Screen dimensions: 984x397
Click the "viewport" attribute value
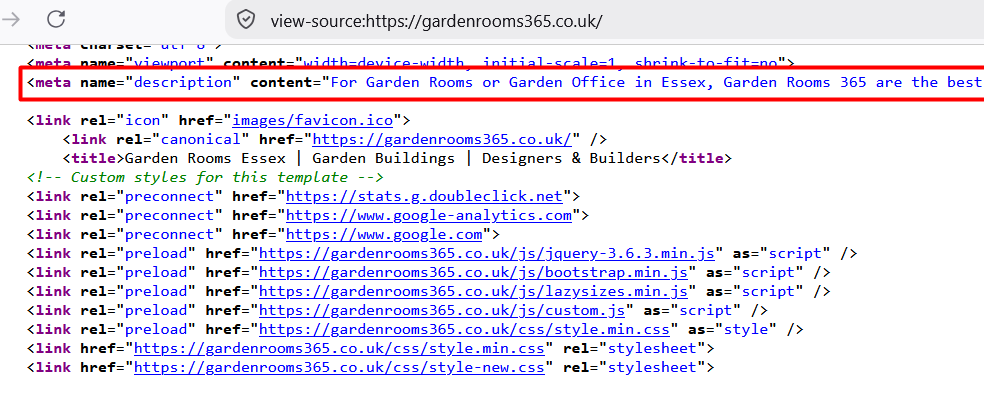point(169,63)
